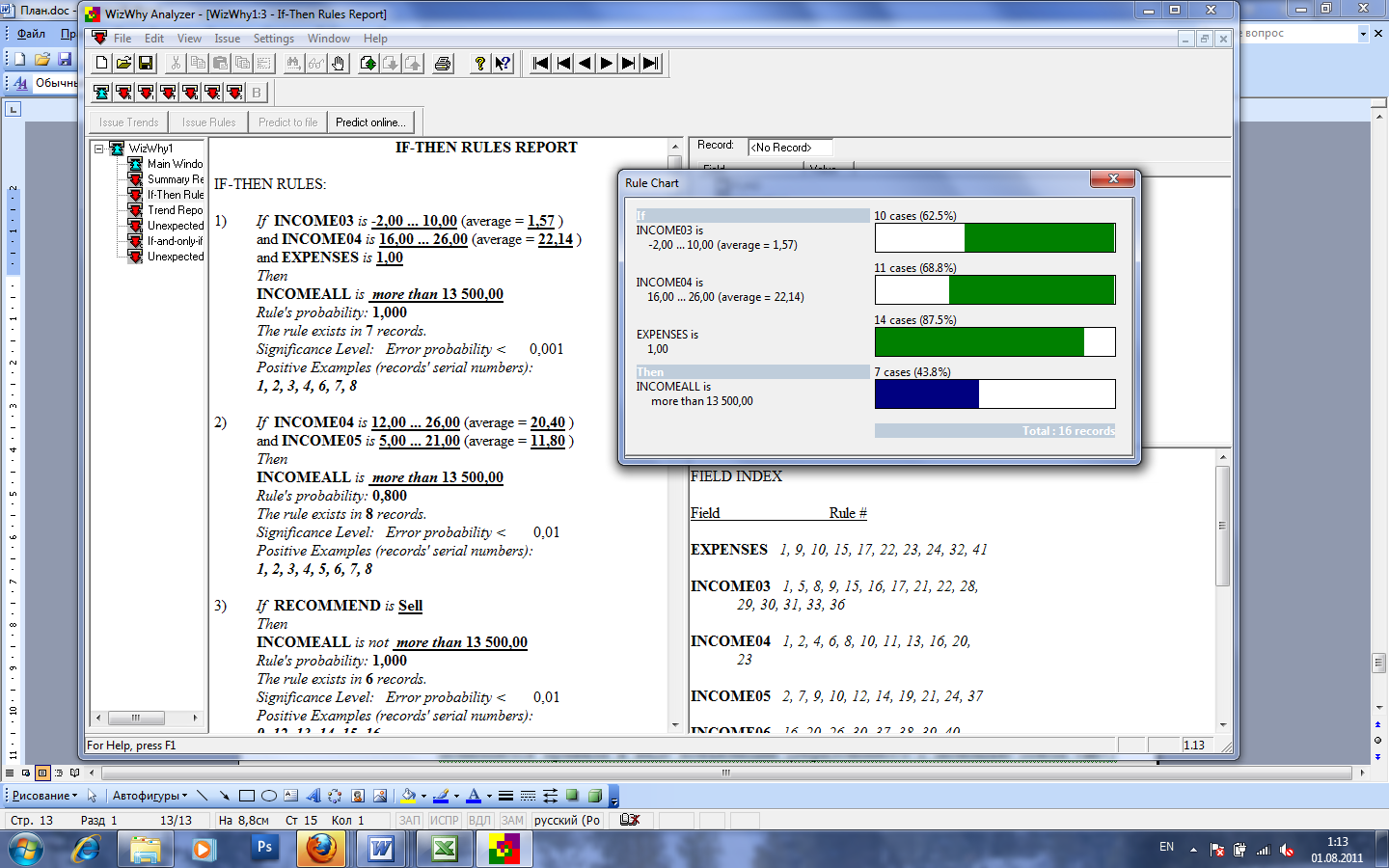Switch Word to Reading Layout view button

coord(75,773)
